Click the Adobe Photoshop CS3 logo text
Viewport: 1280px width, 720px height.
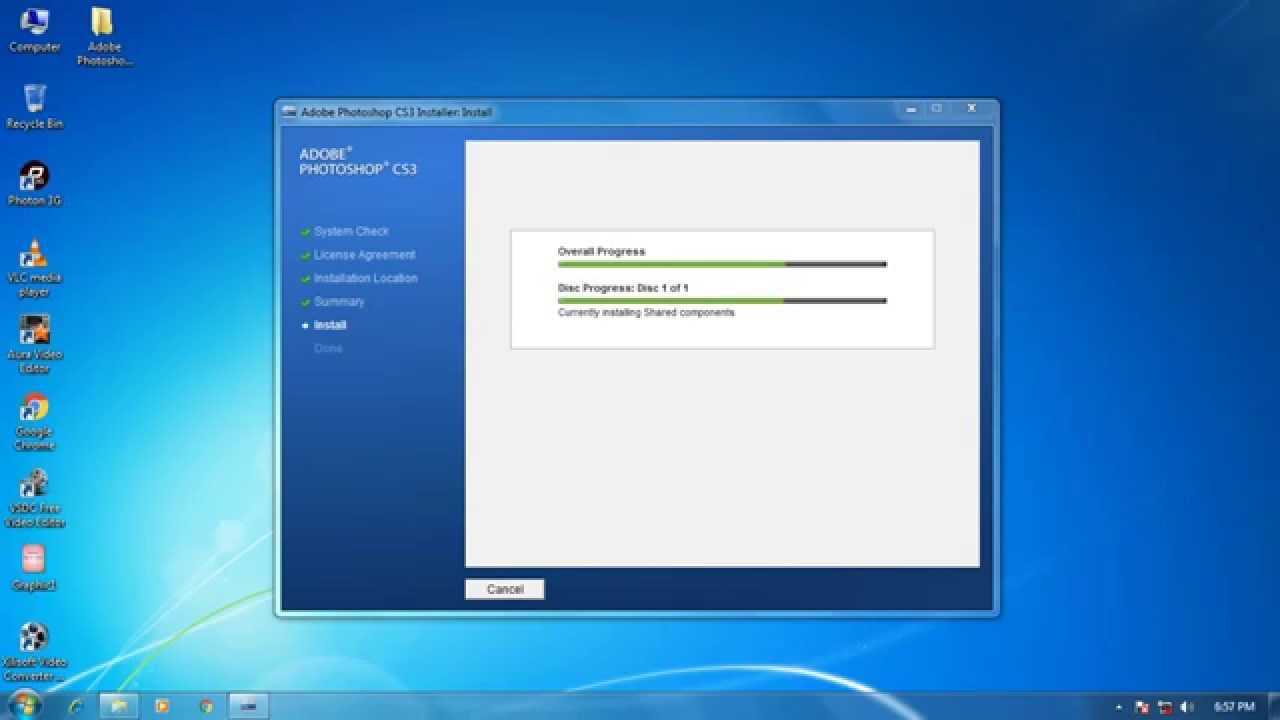(x=358, y=162)
